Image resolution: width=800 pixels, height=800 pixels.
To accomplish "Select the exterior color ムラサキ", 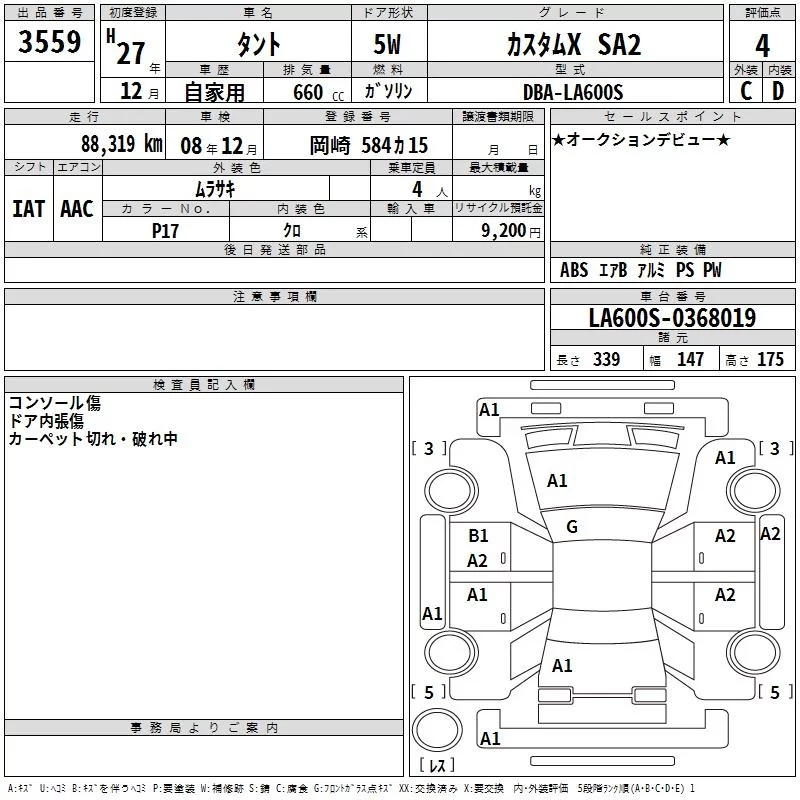I will pos(215,189).
